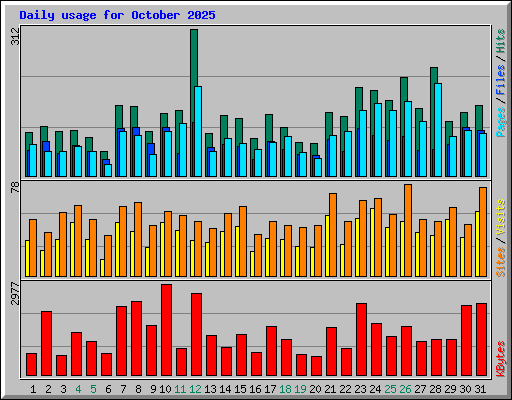Click the red 'KBytes' legend label
This screenshot has height=400, width=512.
click(x=501, y=359)
